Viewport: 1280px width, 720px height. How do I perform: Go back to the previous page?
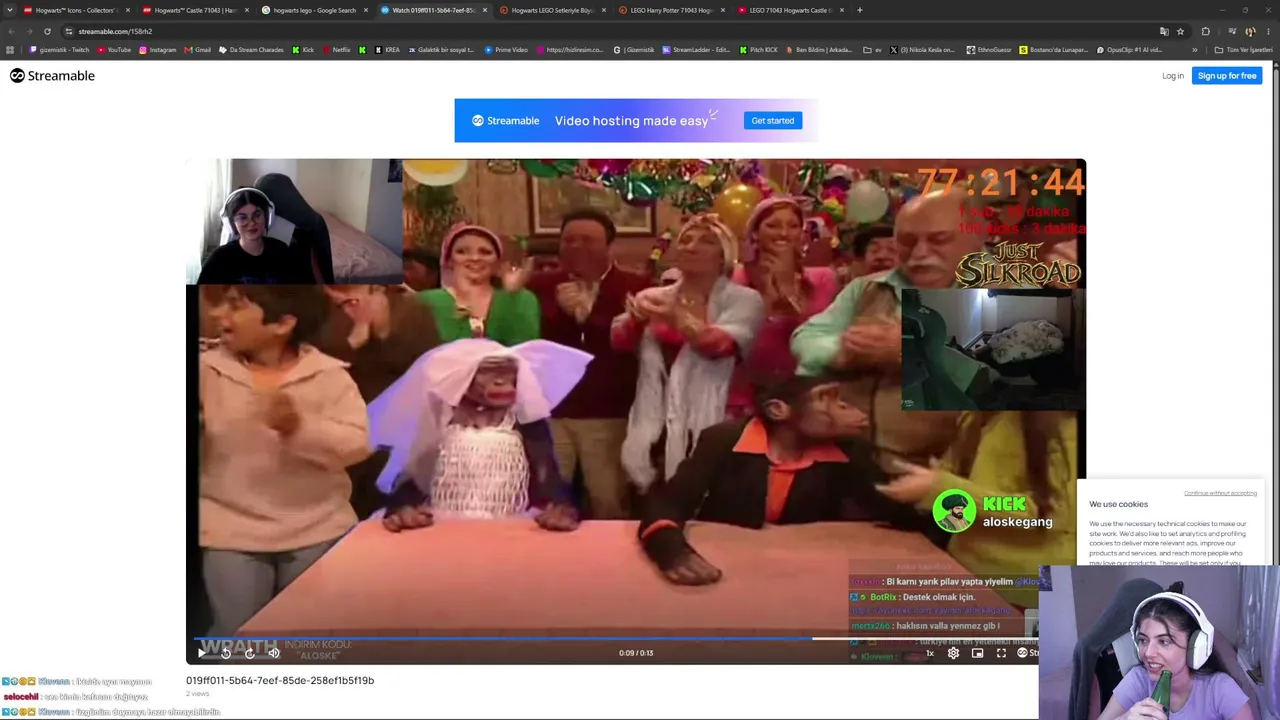point(11,31)
